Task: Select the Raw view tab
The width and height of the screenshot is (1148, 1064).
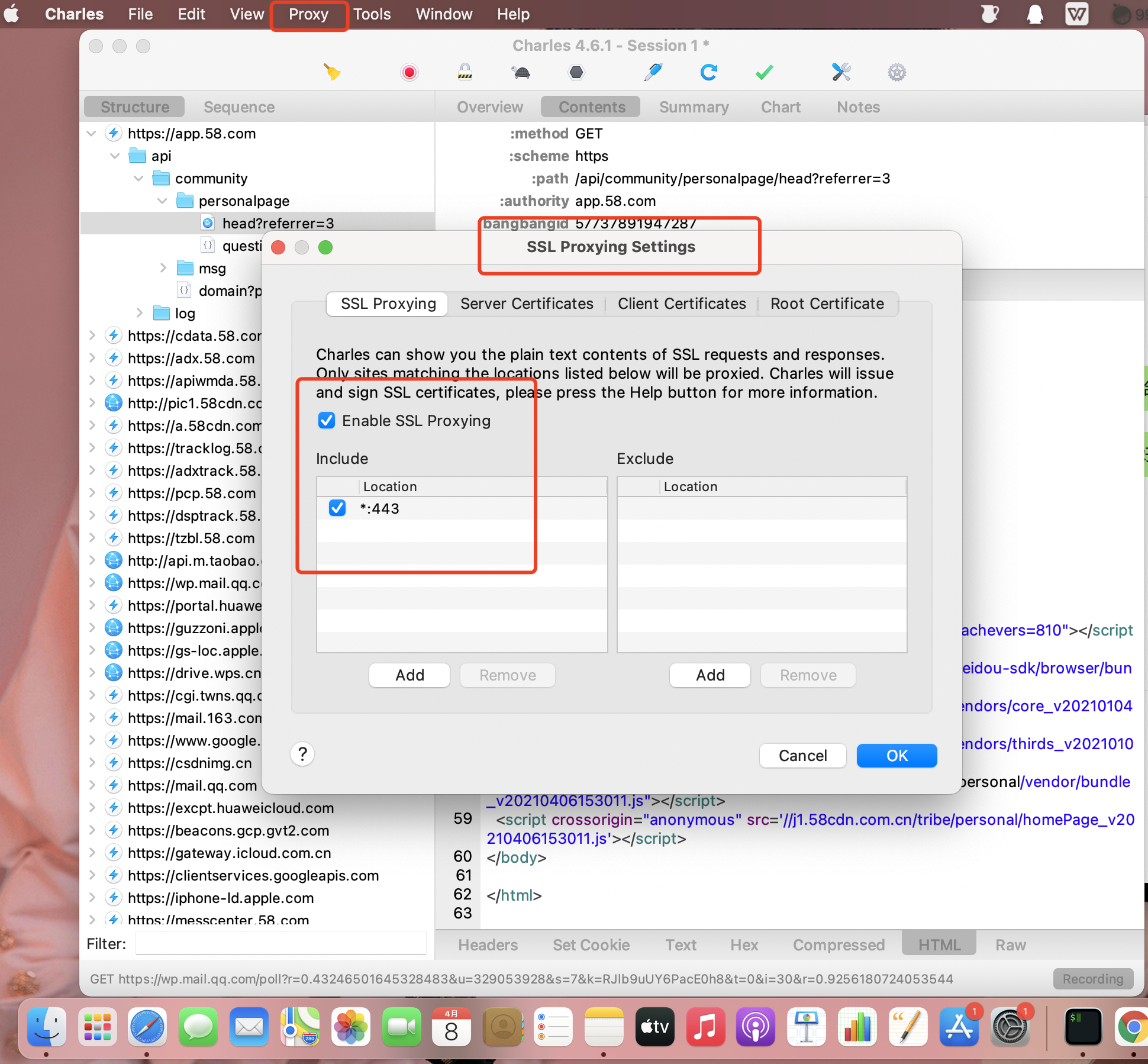Action: (1010, 945)
